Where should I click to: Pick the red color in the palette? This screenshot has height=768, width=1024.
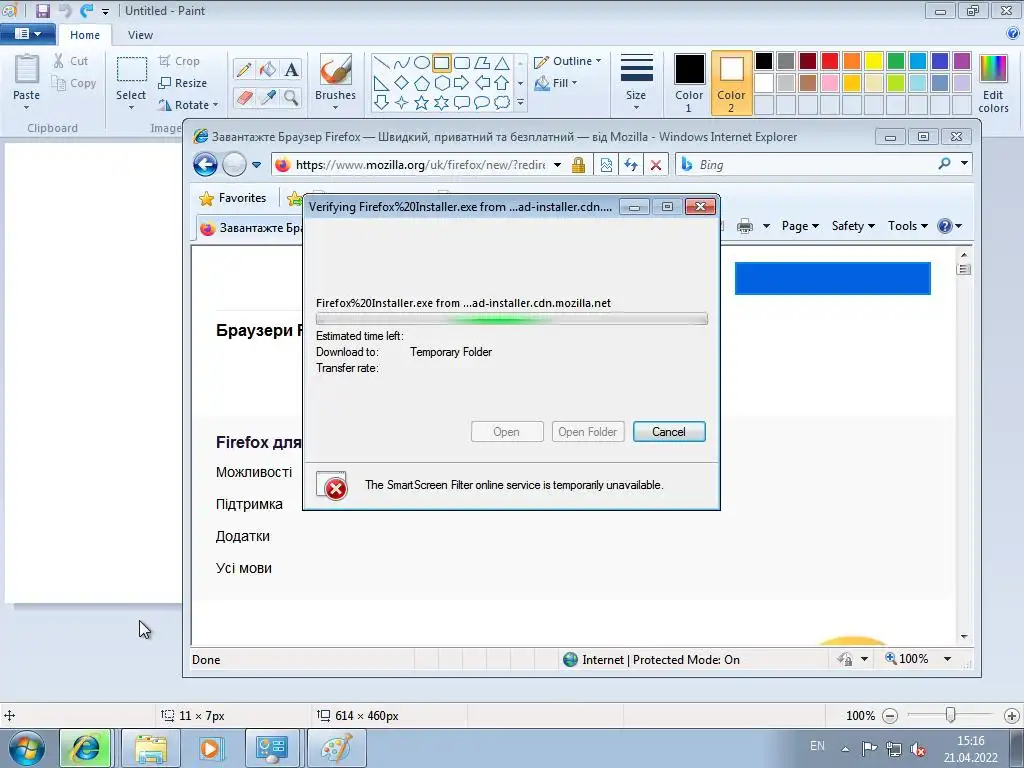click(830, 61)
